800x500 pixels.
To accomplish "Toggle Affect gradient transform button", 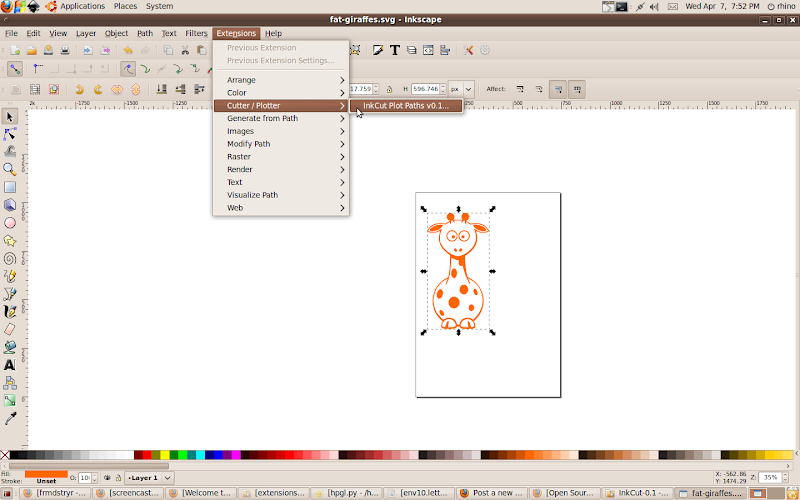I will click(x=558, y=89).
